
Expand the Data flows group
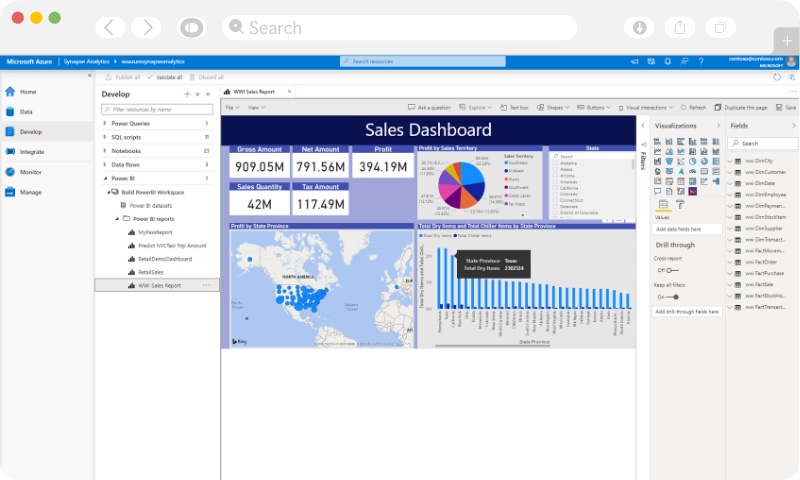pyautogui.click(x=105, y=165)
